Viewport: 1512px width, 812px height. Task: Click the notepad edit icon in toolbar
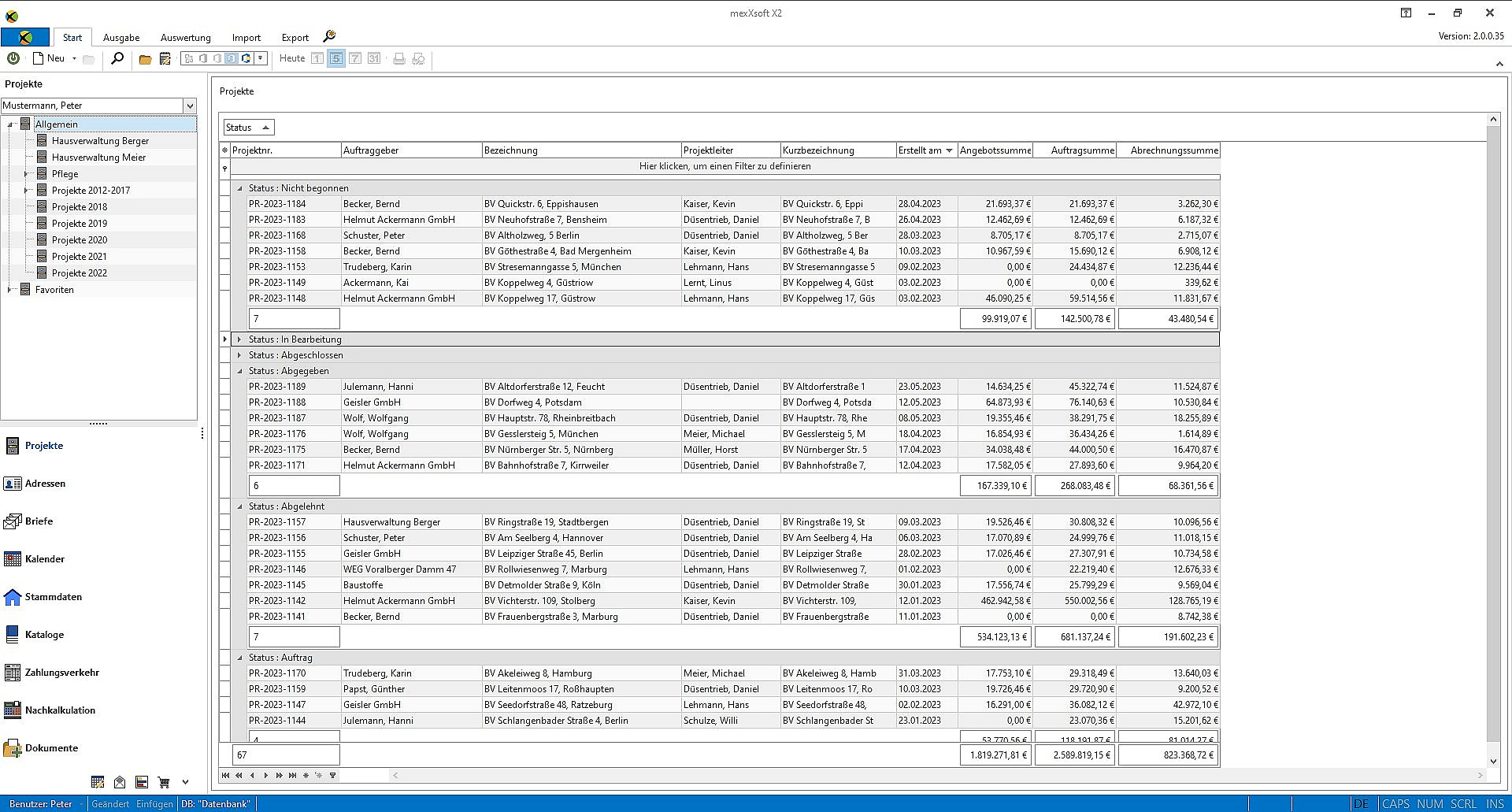[165, 59]
